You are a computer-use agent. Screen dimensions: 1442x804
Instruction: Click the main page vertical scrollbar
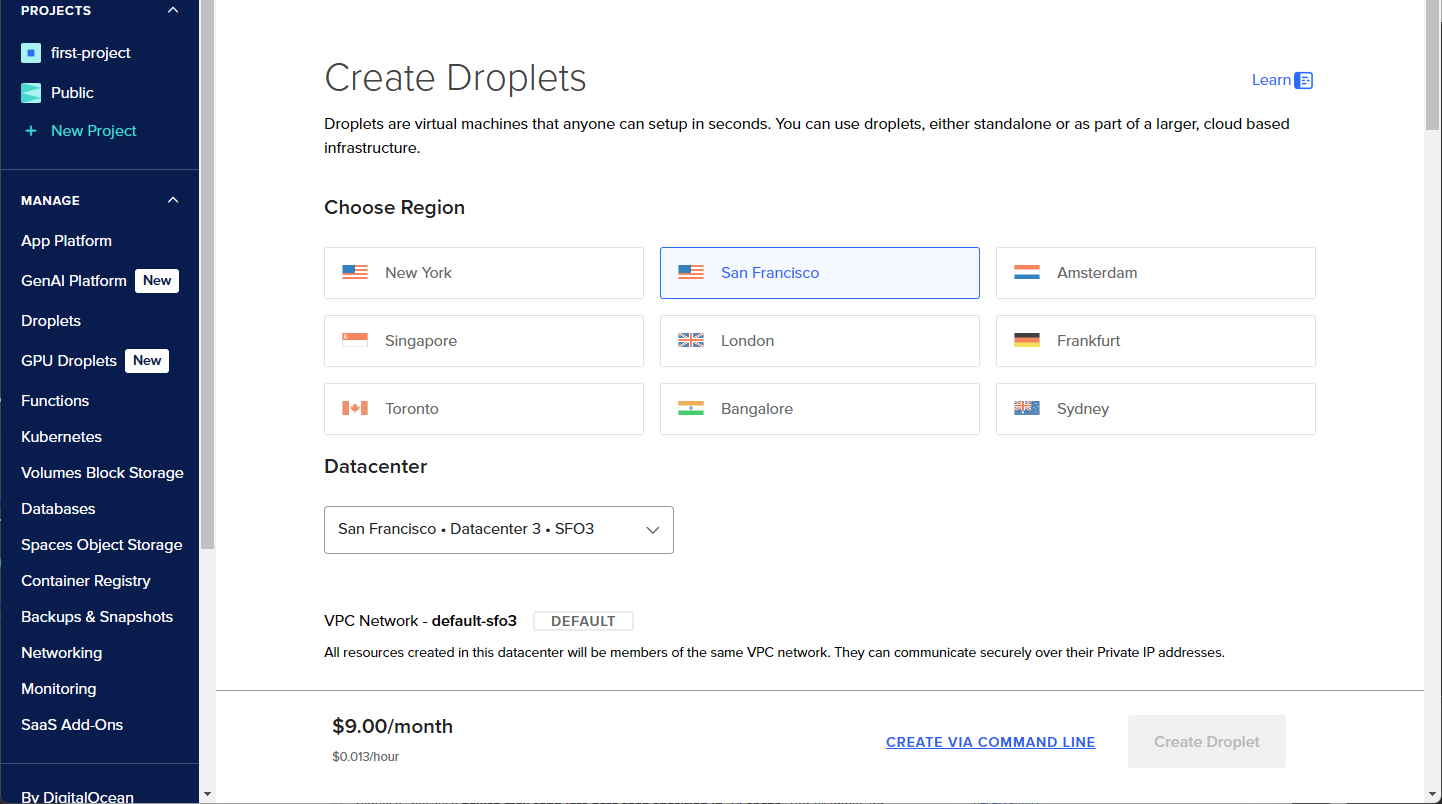1433,65
